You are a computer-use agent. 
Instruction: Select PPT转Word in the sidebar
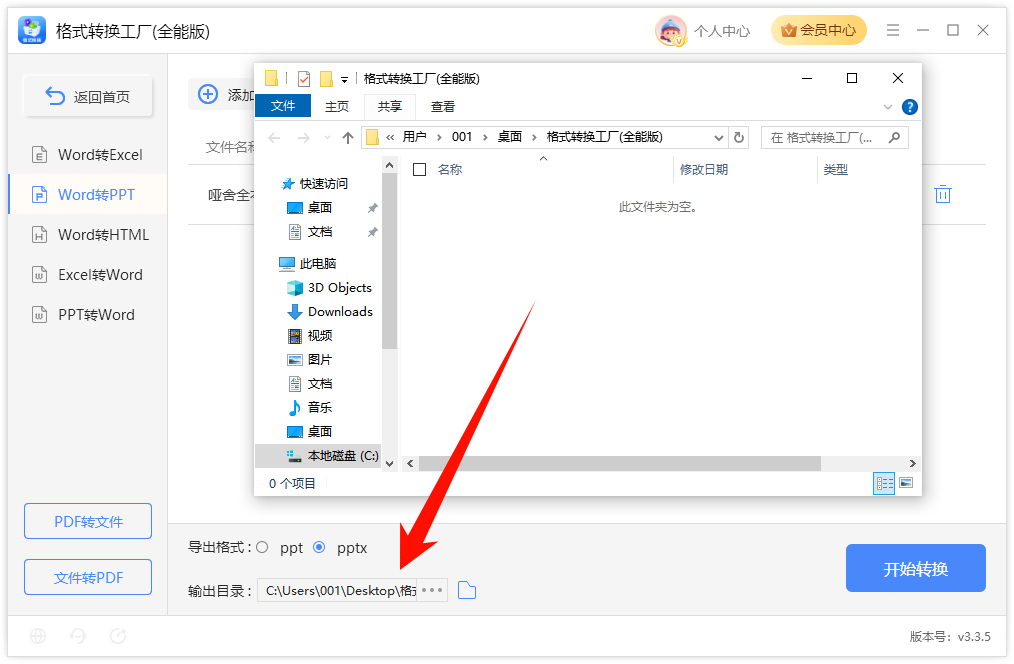pyautogui.click(x=88, y=315)
